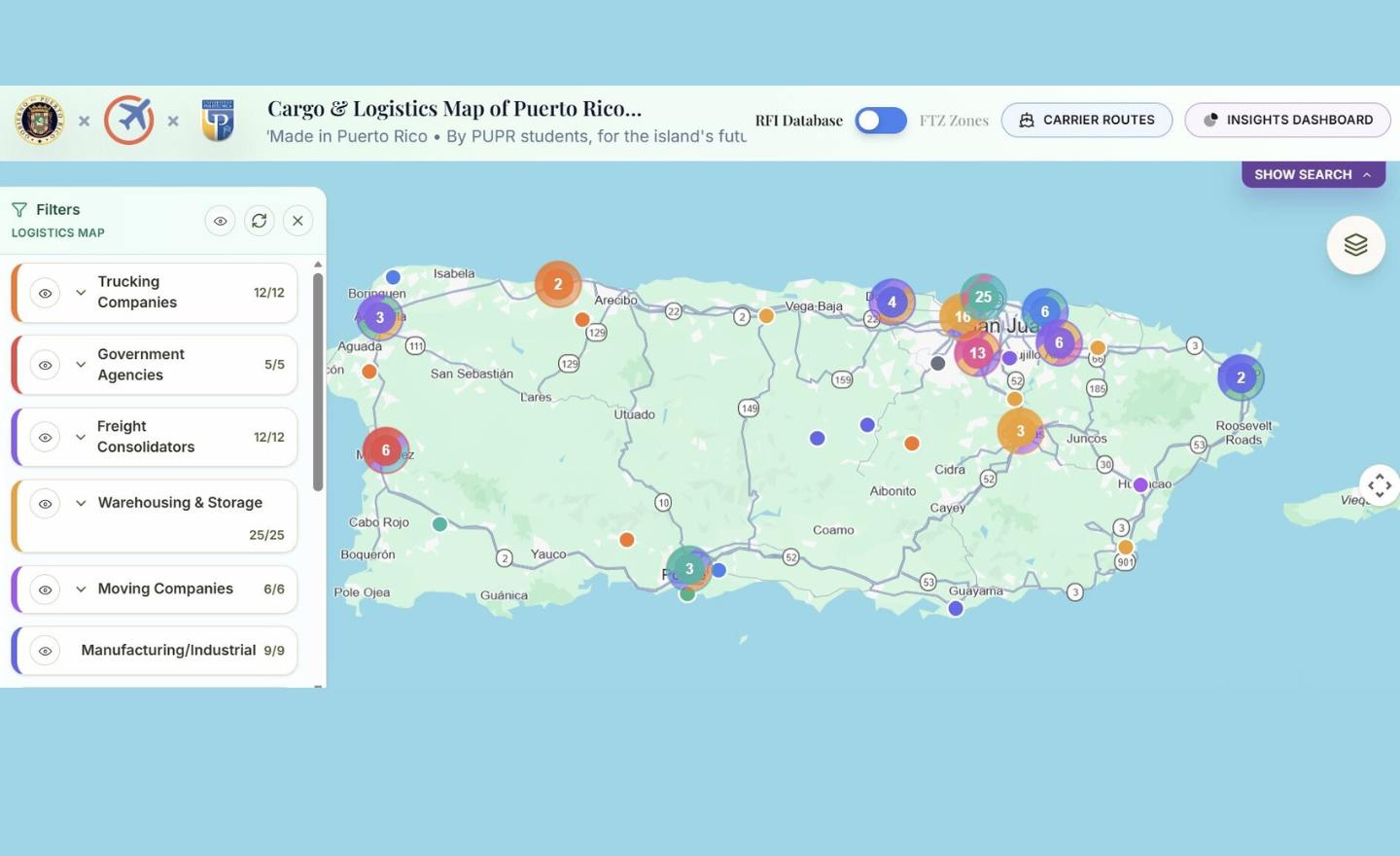Click the red 6-marker cluster near Mayagüez
Image resolution: width=1400 pixels, height=856 pixels.
385,449
